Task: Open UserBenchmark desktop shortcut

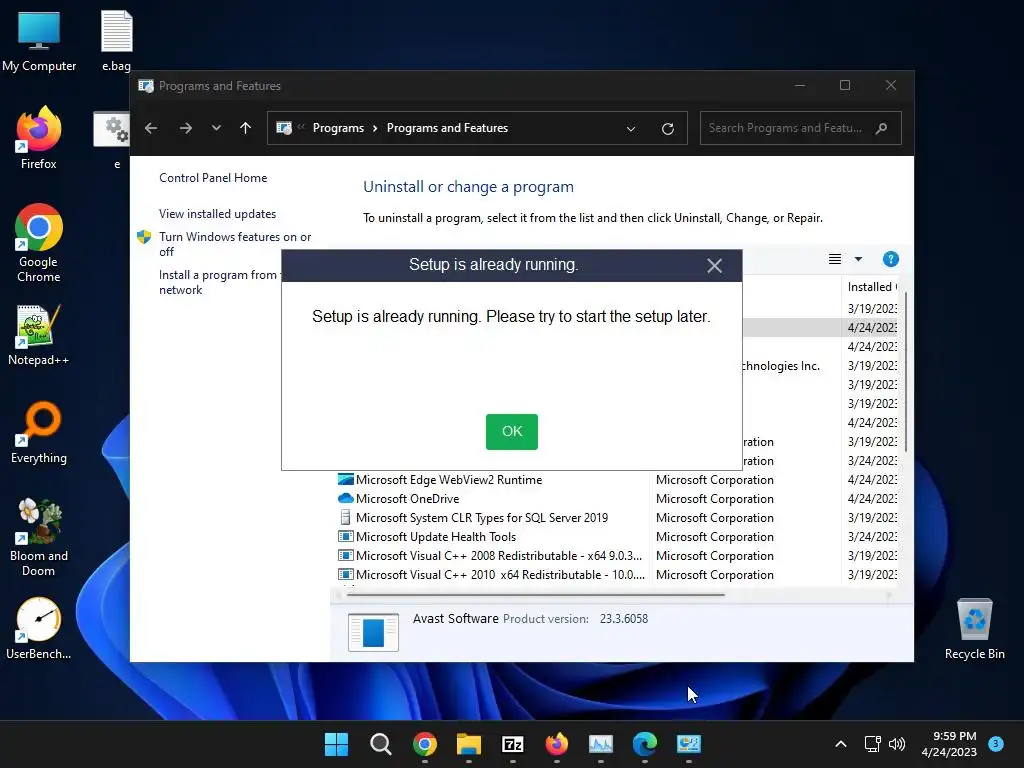Action: pos(39,629)
